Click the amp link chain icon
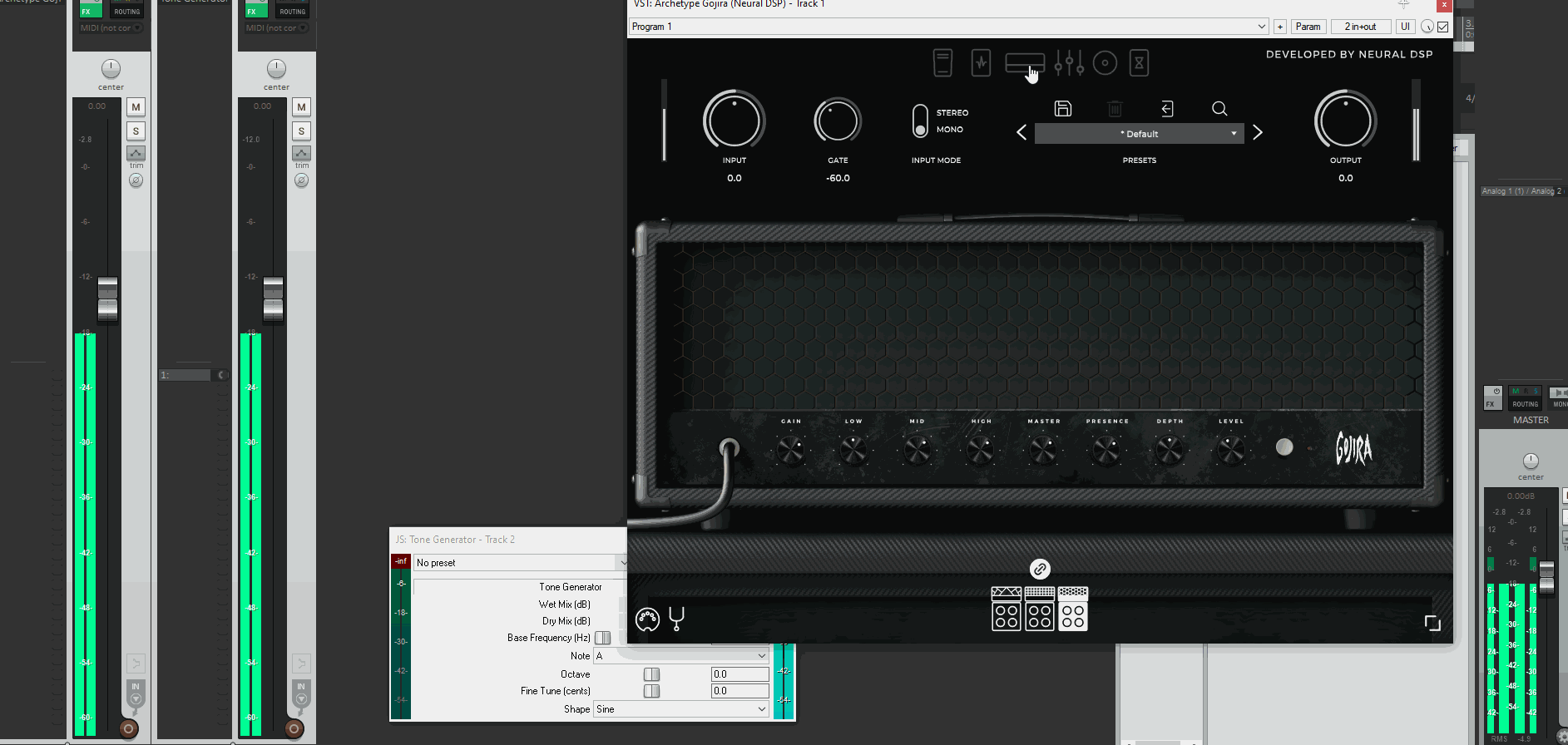Image resolution: width=1568 pixels, height=745 pixels. tap(1040, 570)
